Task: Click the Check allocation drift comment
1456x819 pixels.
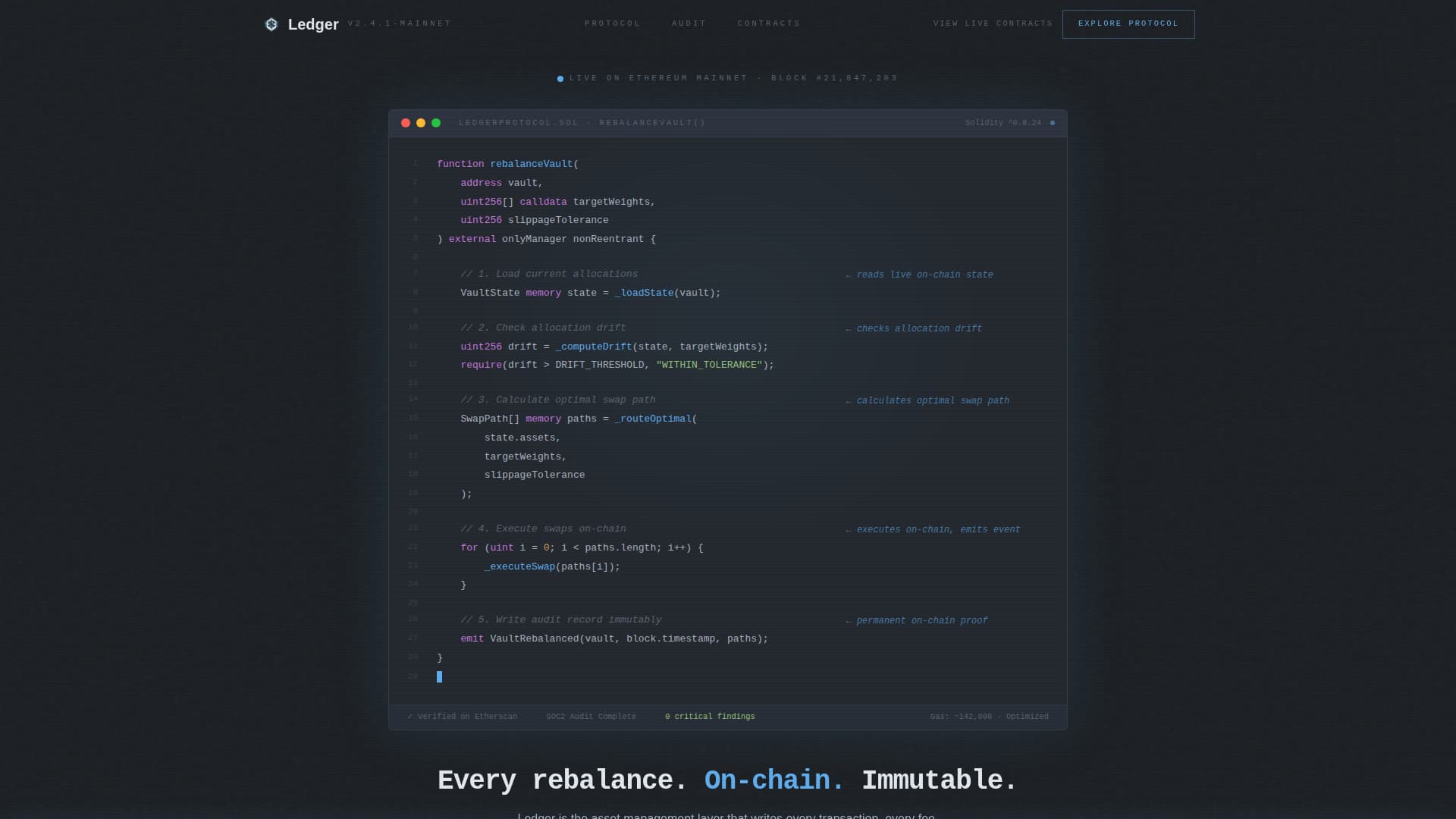Action: (543, 328)
